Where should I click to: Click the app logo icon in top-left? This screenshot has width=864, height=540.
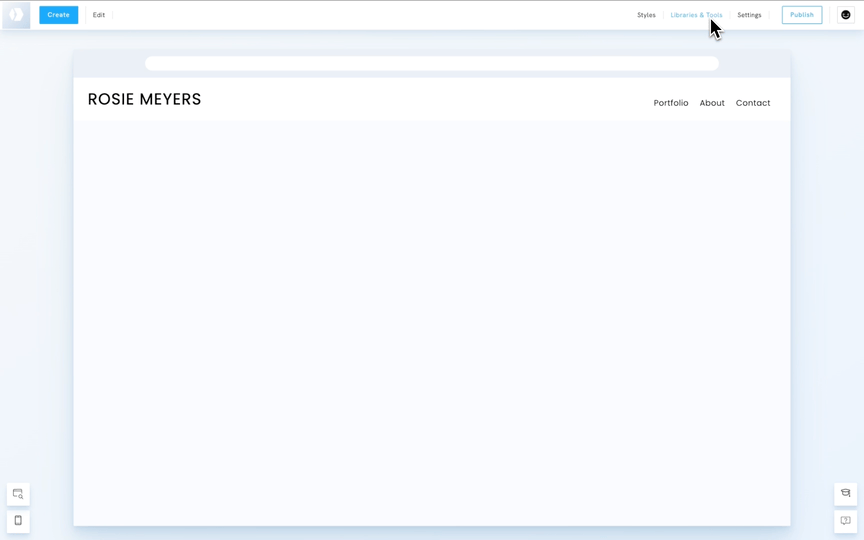click(x=16, y=15)
